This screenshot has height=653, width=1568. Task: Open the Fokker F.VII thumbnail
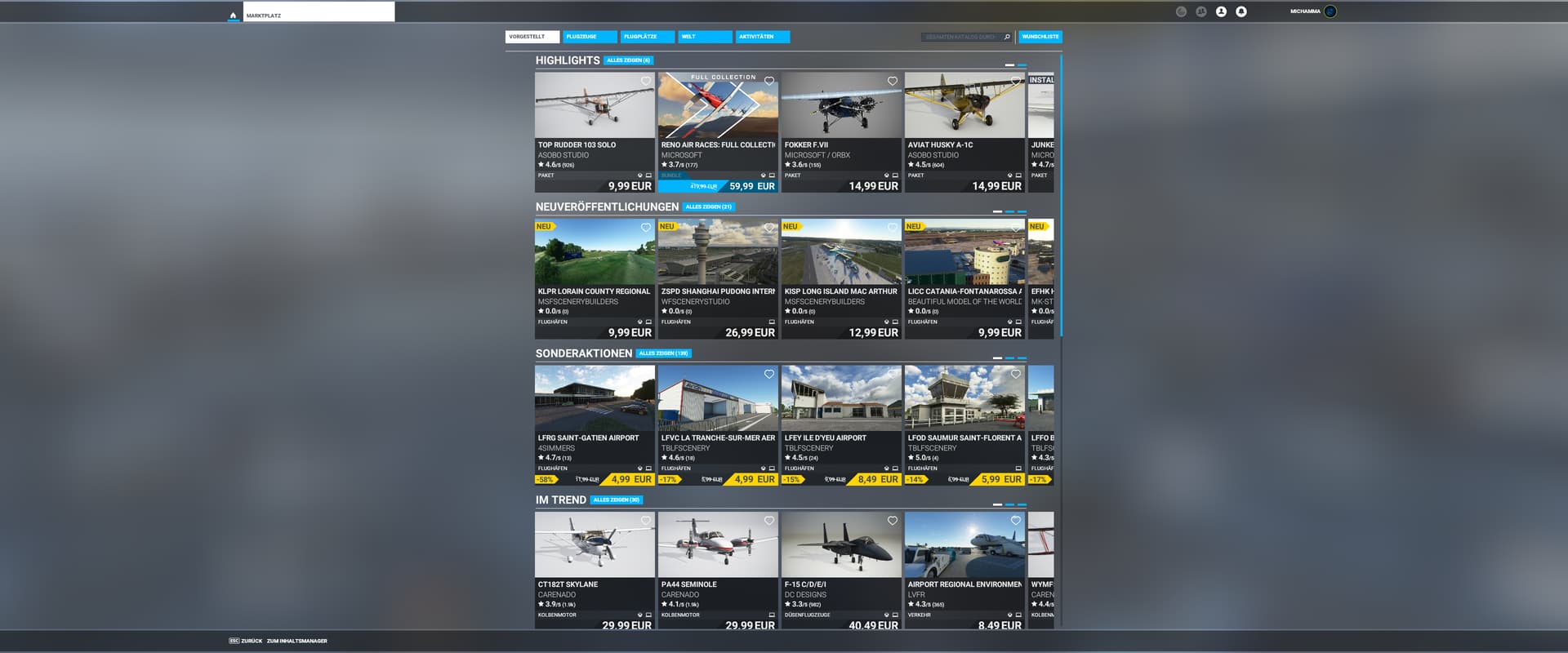click(x=841, y=104)
